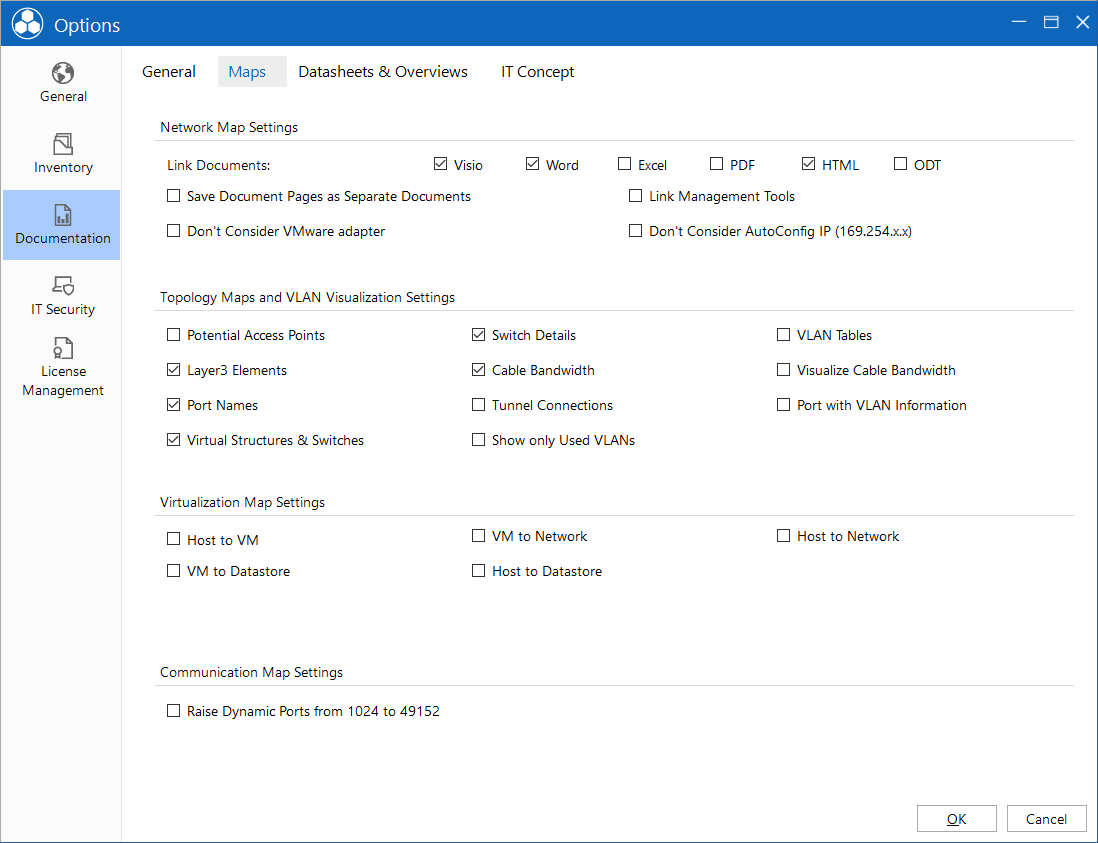1098x843 pixels.
Task: Disable the Cable Bandwidth checkbox
Action: point(478,370)
